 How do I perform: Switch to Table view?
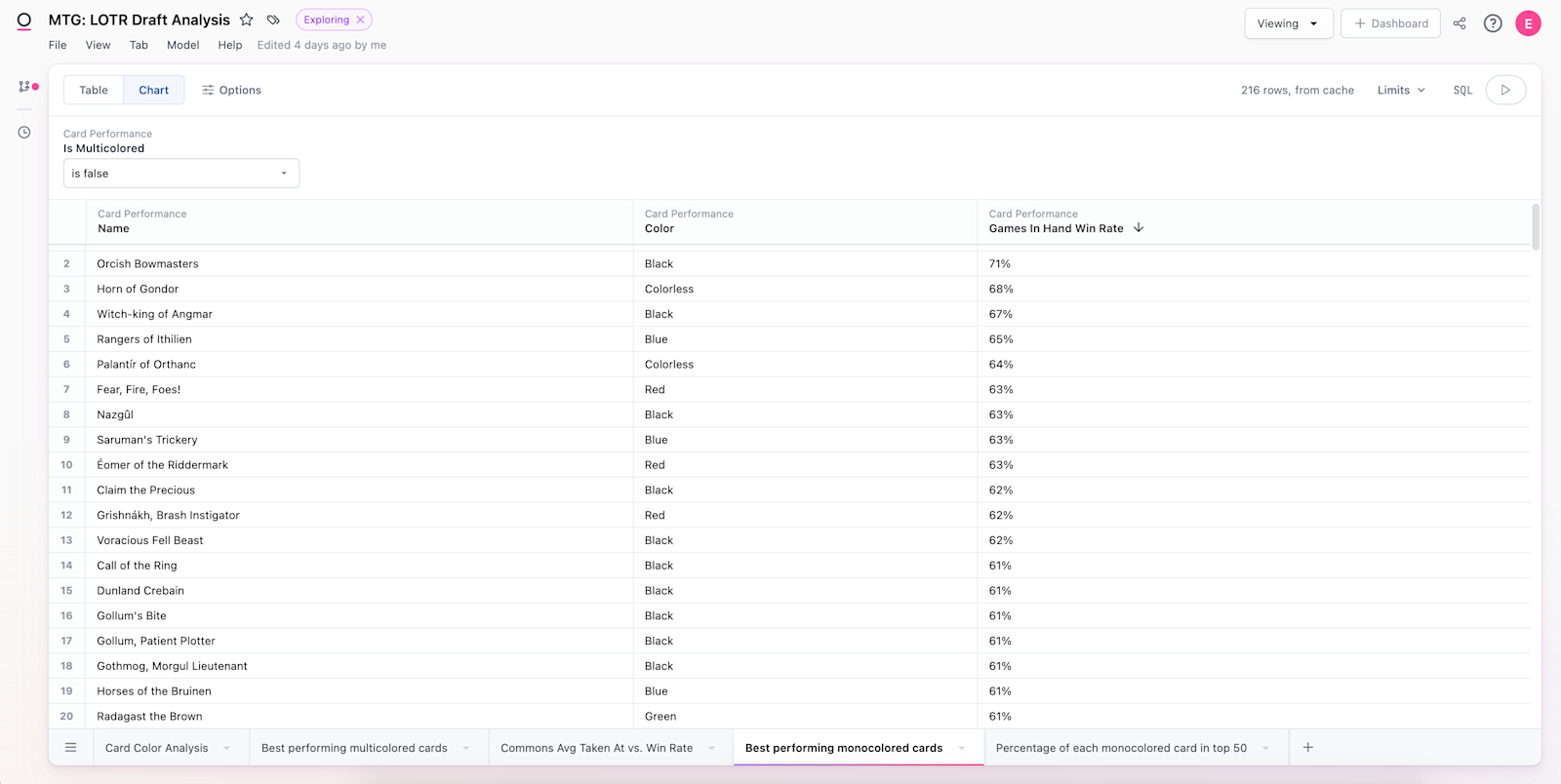[94, 90]
